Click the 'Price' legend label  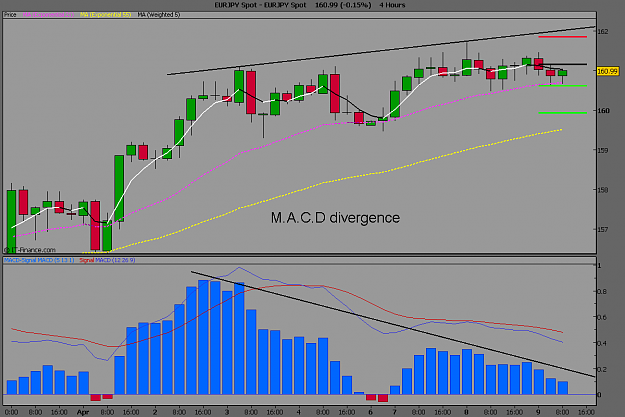pyautogui.click(x=10, y=15)
